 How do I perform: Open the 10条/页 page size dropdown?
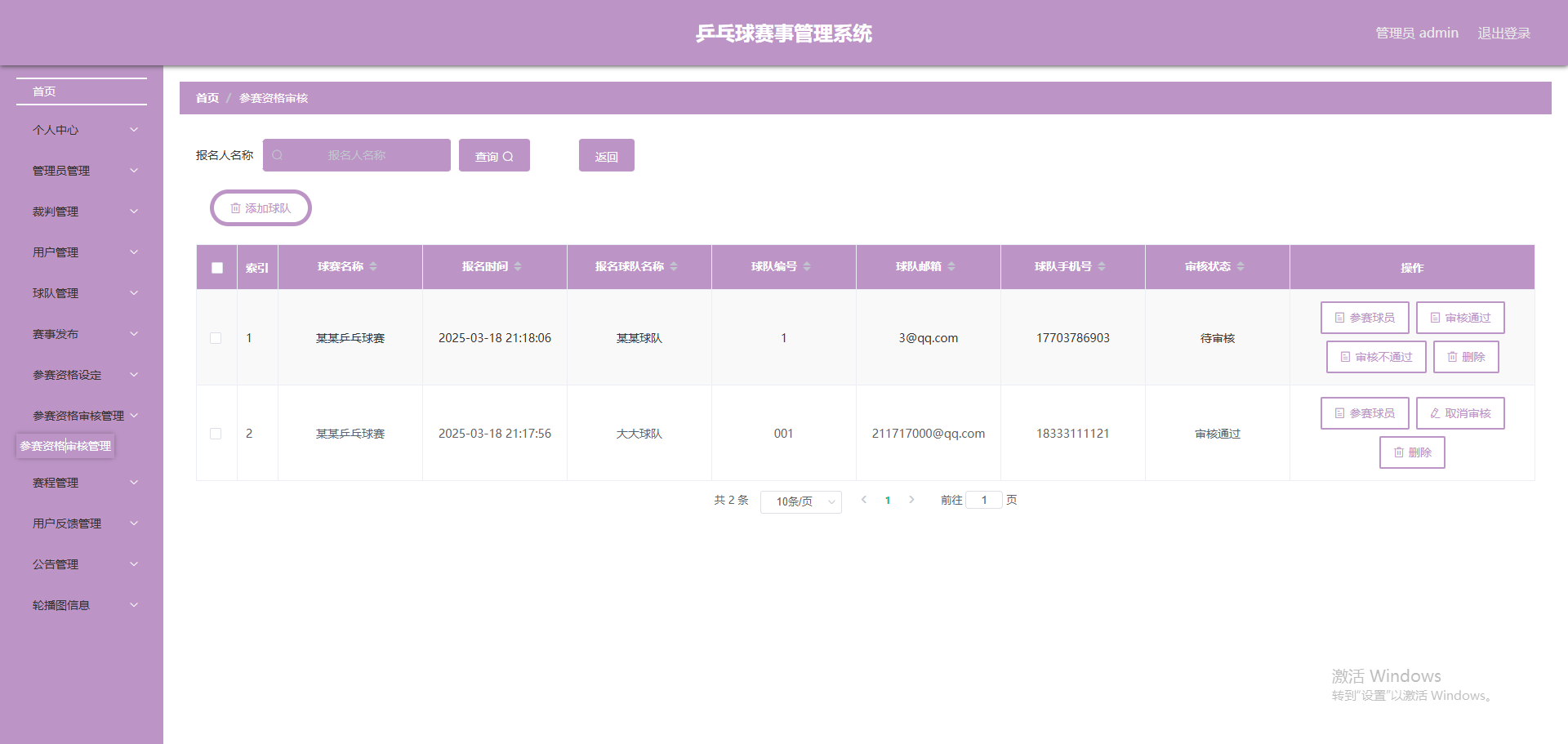pyautogui.click(x=801, y=501)
